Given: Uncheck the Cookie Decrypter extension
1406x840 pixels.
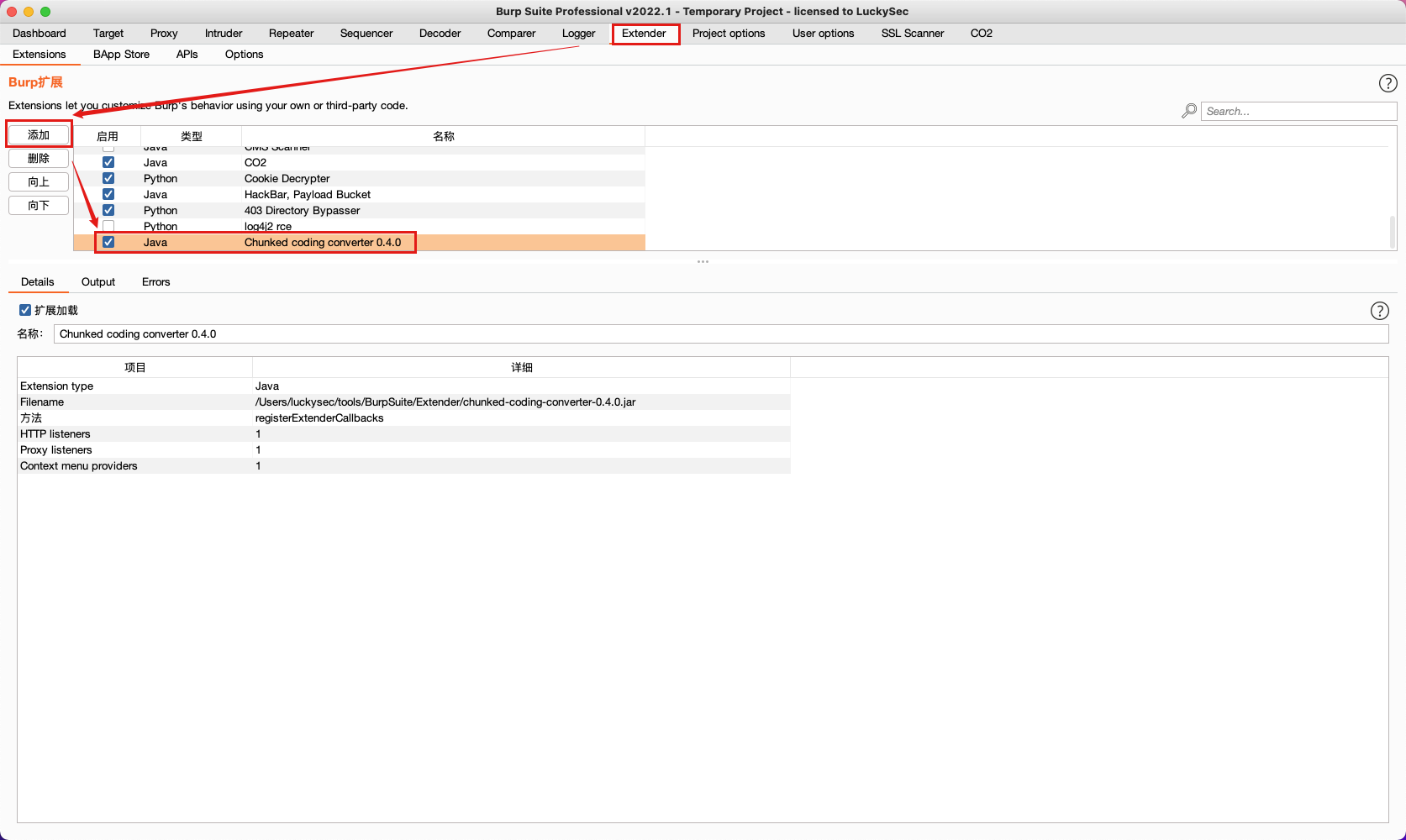Looking at the screenshot, I should point(108,178).
